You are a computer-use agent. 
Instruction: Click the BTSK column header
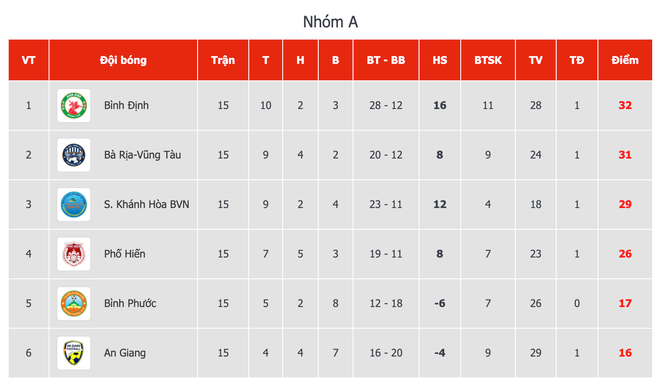[488, 60]
